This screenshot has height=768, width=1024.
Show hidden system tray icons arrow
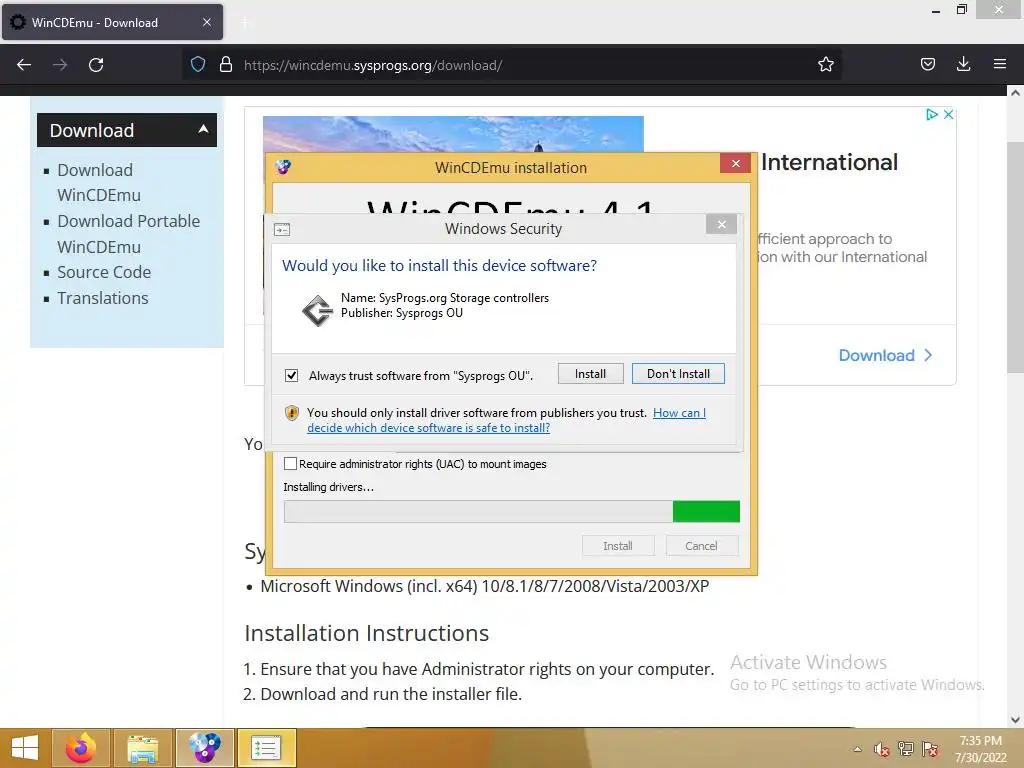[x=857, y=749]
